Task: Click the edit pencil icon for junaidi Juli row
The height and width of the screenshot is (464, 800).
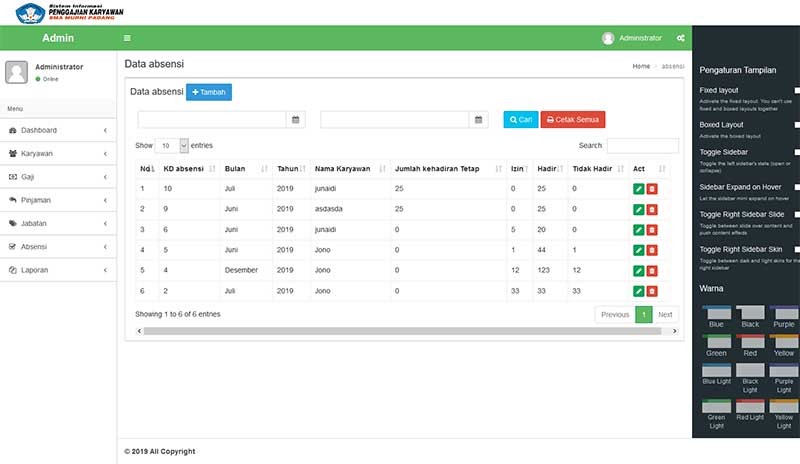Action: (x=638, y=189)
